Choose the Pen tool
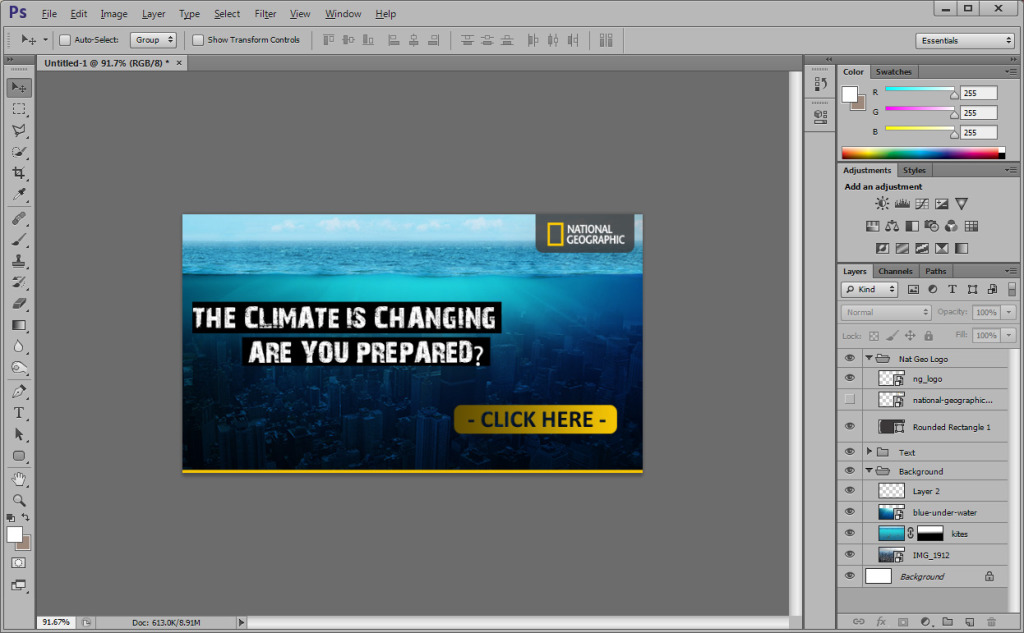Screen dimensions: 1024x633 pyautogui.click(x=19, y=391)
